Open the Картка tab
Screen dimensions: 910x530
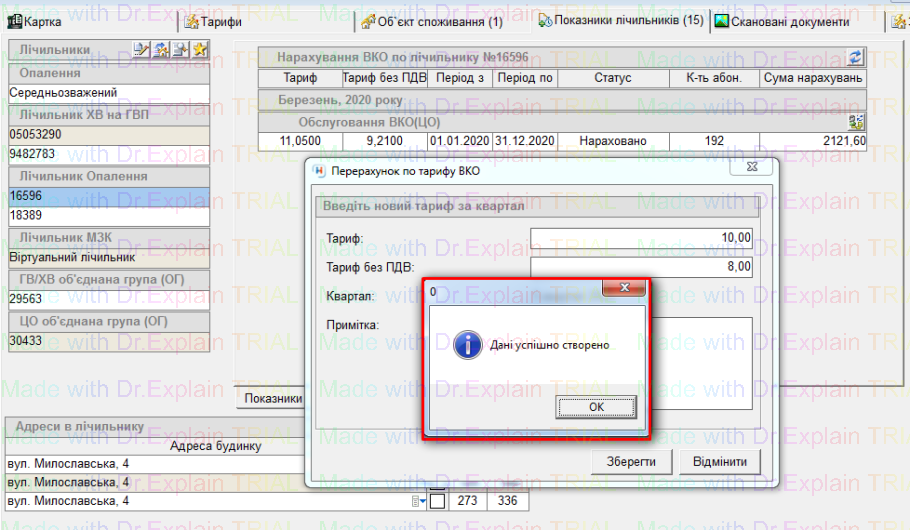tap(40, 21)
